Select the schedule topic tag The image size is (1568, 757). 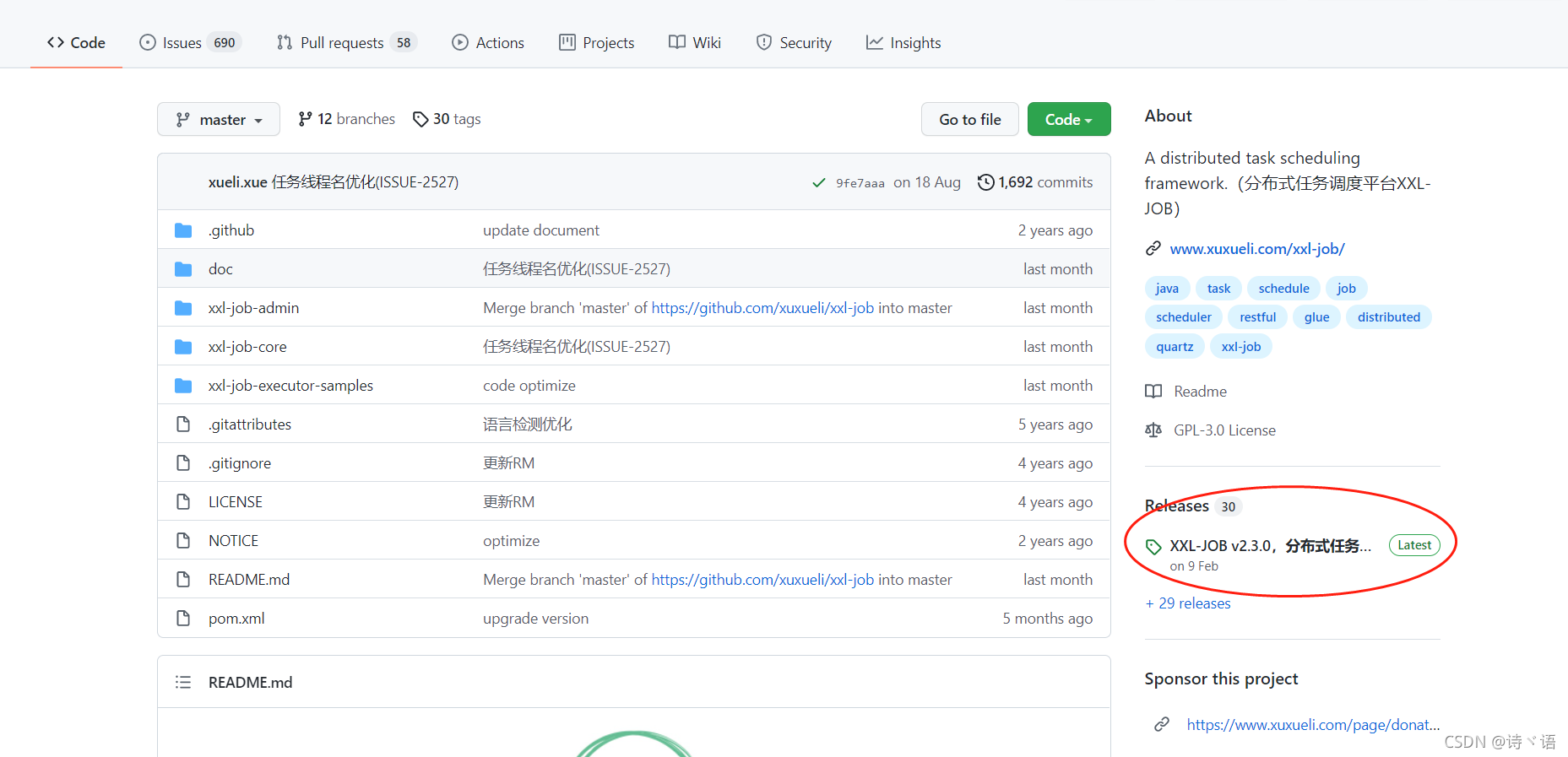pyautogui.click(x=1283, y=289)
